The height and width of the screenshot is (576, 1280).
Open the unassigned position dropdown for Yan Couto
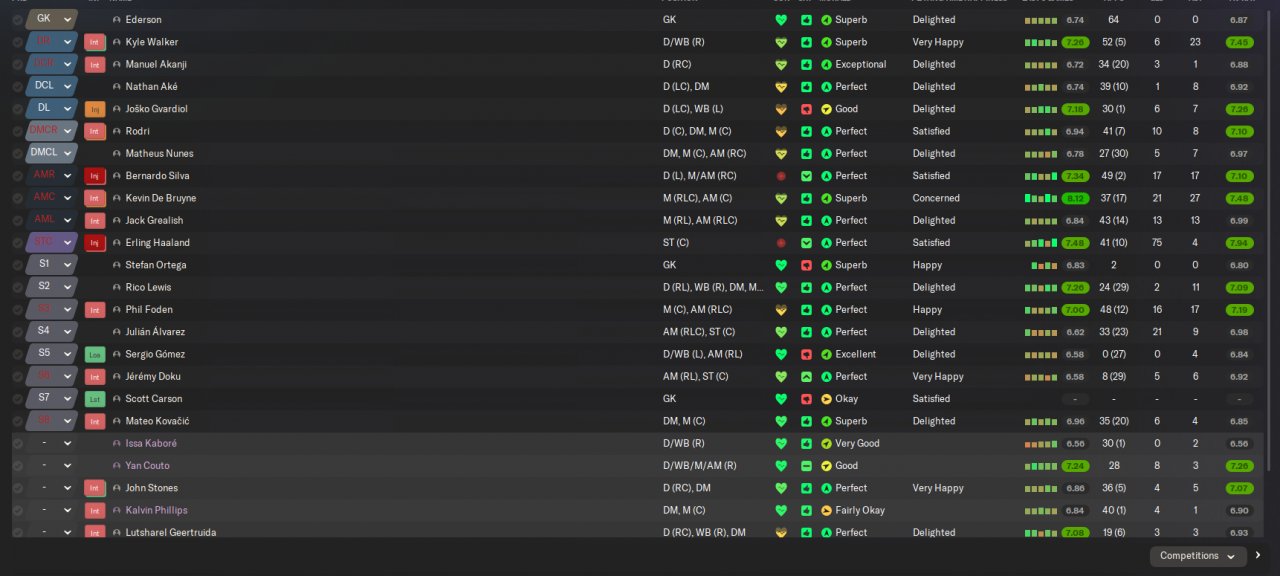52,466
